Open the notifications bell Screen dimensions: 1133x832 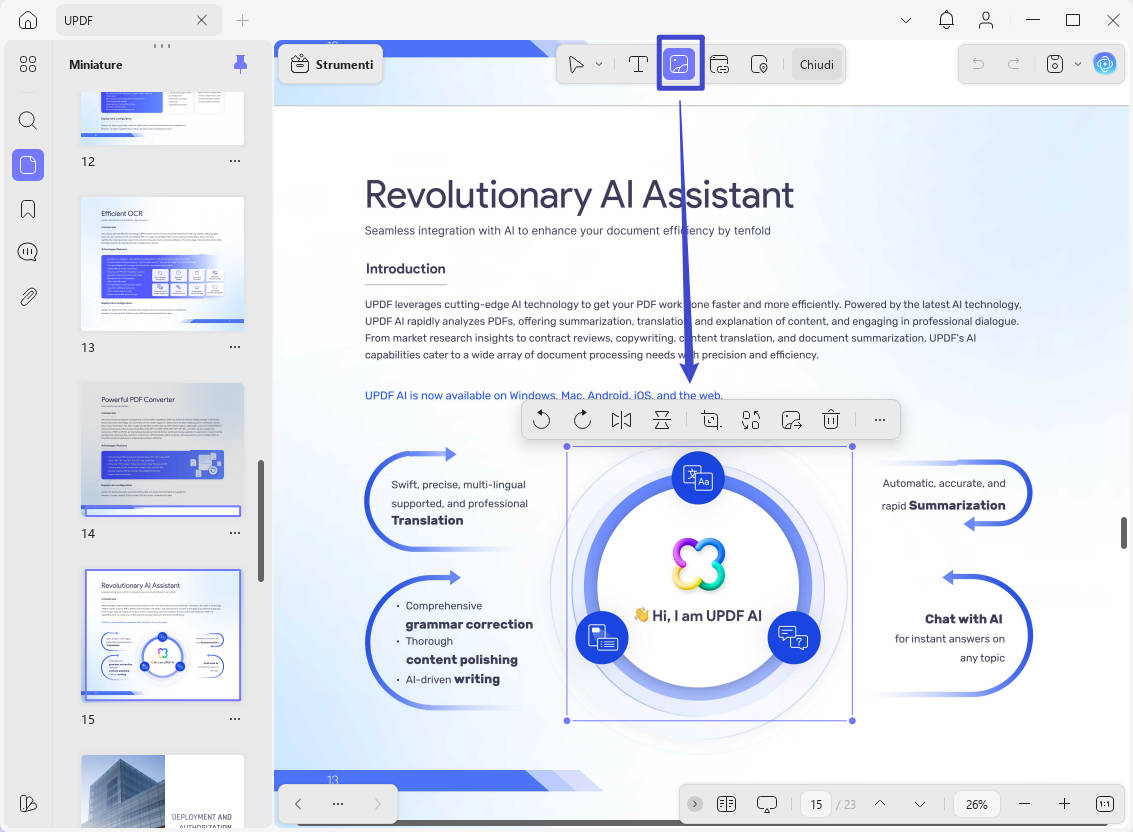tap(946, 20)
